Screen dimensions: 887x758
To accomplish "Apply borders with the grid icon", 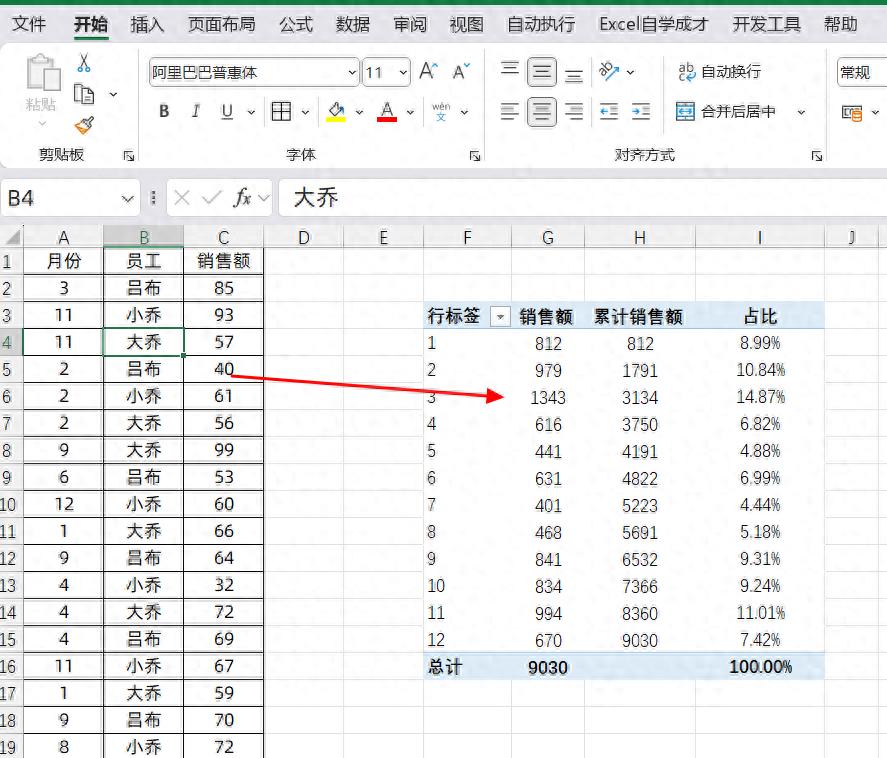I will 281,112.
